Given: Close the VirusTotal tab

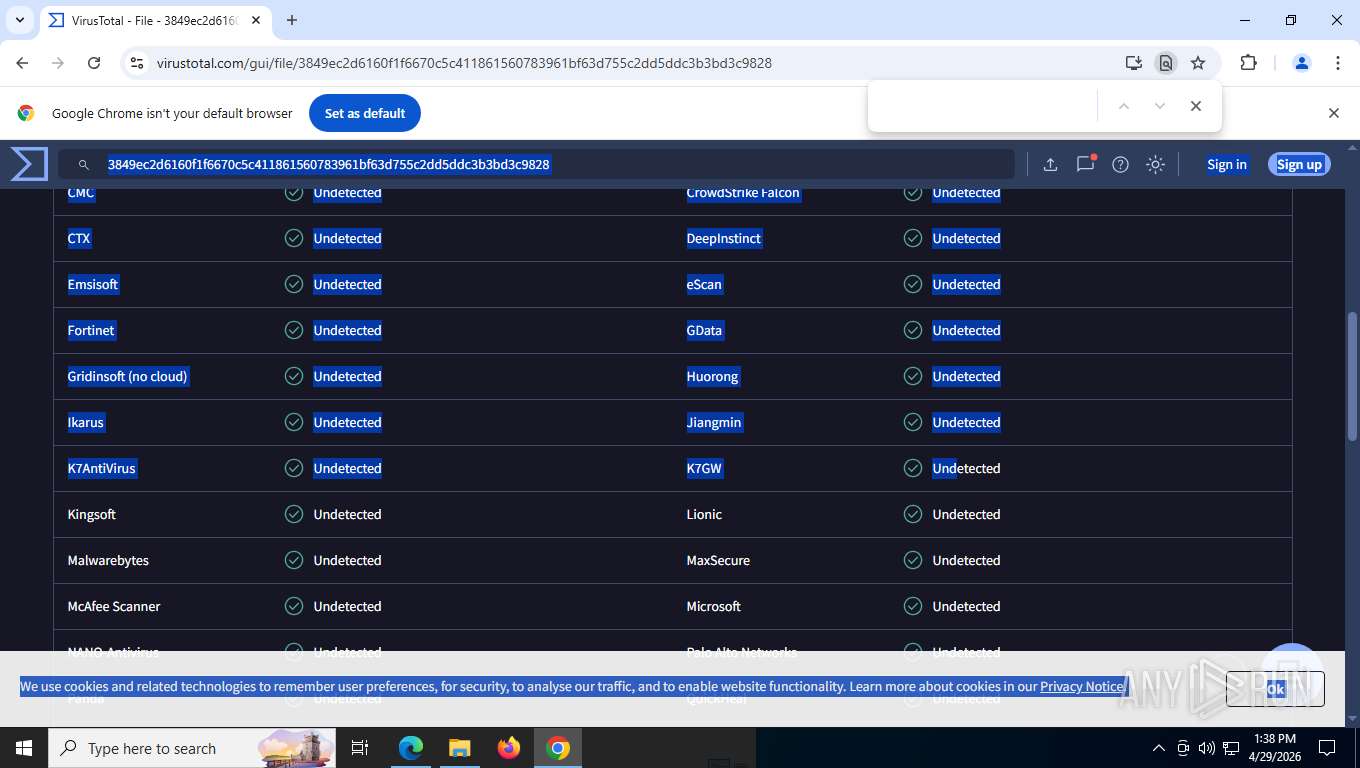Looking at the screenshot, I should (x=255, y=20).
